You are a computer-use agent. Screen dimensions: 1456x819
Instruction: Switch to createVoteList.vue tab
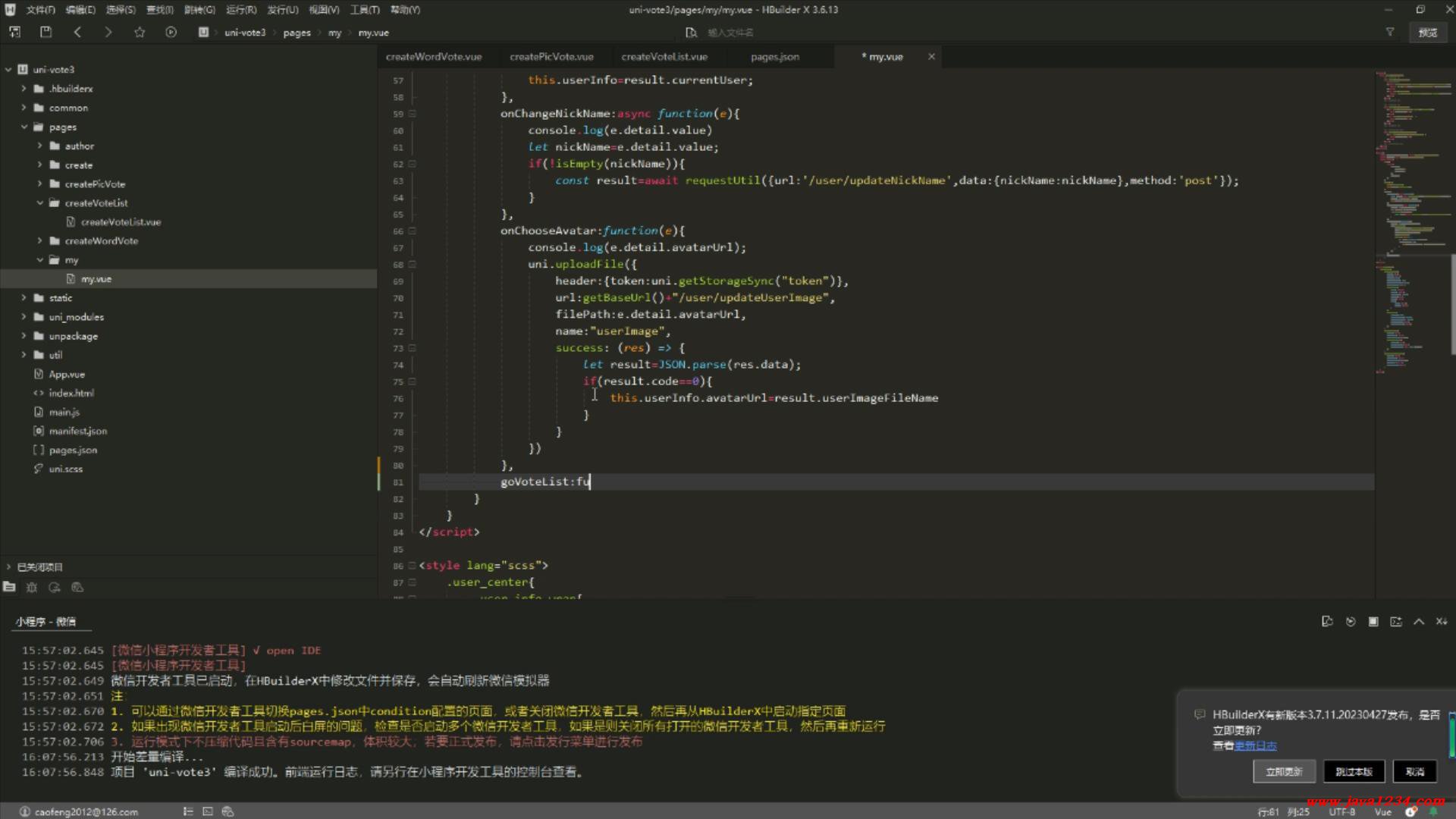click(664, 57)
